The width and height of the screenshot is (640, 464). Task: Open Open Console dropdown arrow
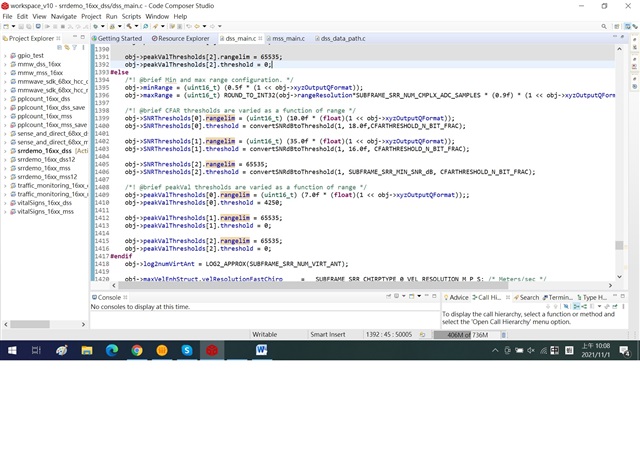pos(419,296)
